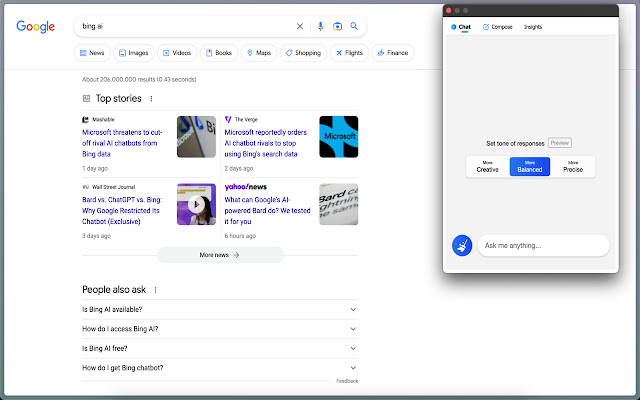
Task: Select the More Precise tone
Action: click(x=573, y=167)
